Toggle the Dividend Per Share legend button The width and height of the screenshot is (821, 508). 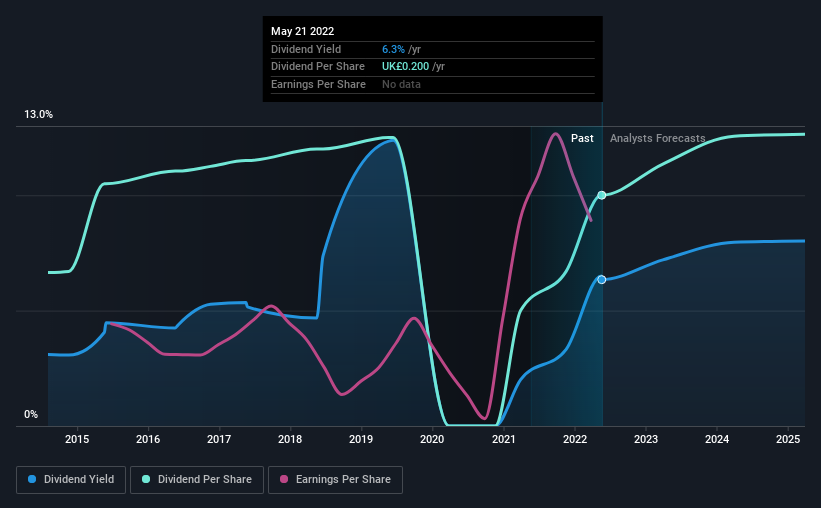coord(197,480)
